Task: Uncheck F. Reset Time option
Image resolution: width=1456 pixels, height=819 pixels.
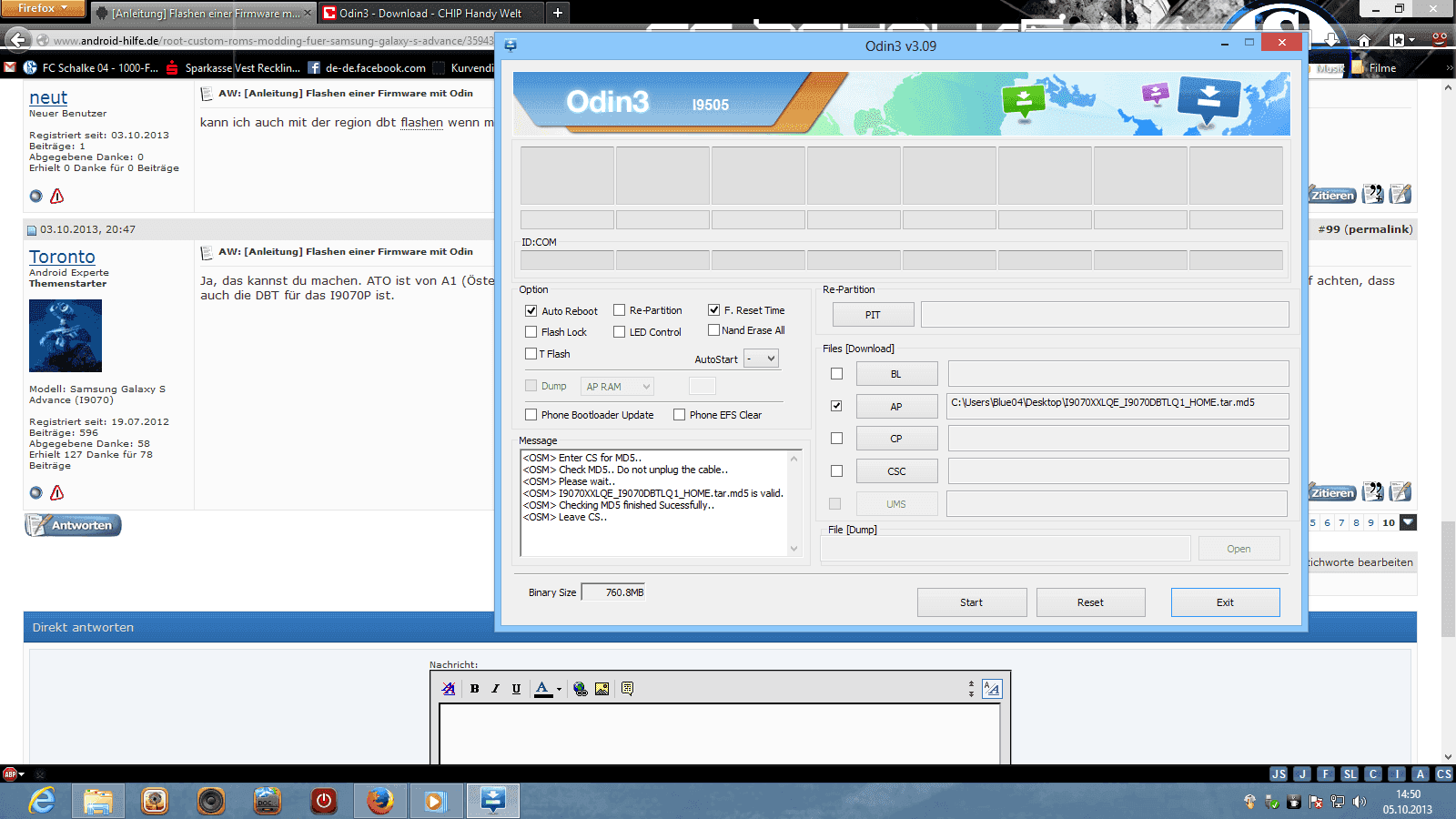Action: click(714, 310)
